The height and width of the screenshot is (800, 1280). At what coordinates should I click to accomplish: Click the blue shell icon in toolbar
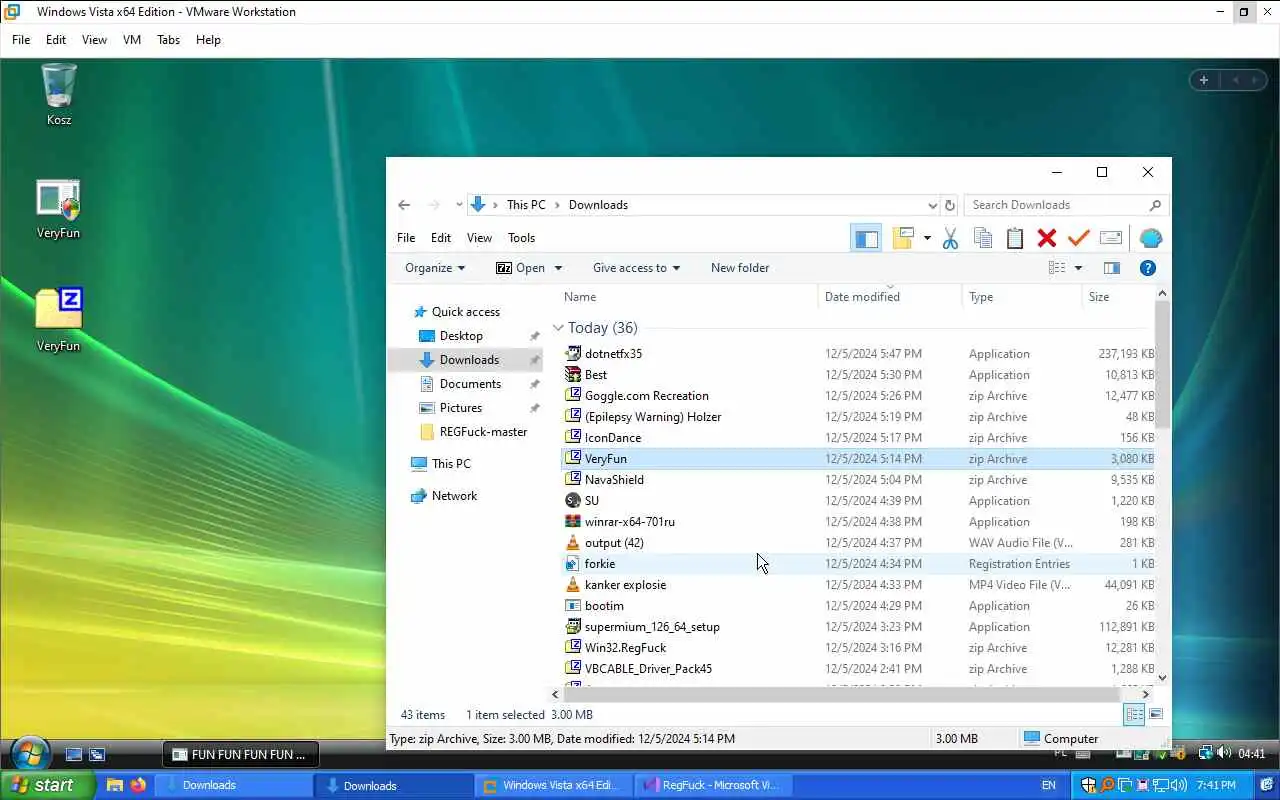pyautogui.click(x=1151, y=238)
